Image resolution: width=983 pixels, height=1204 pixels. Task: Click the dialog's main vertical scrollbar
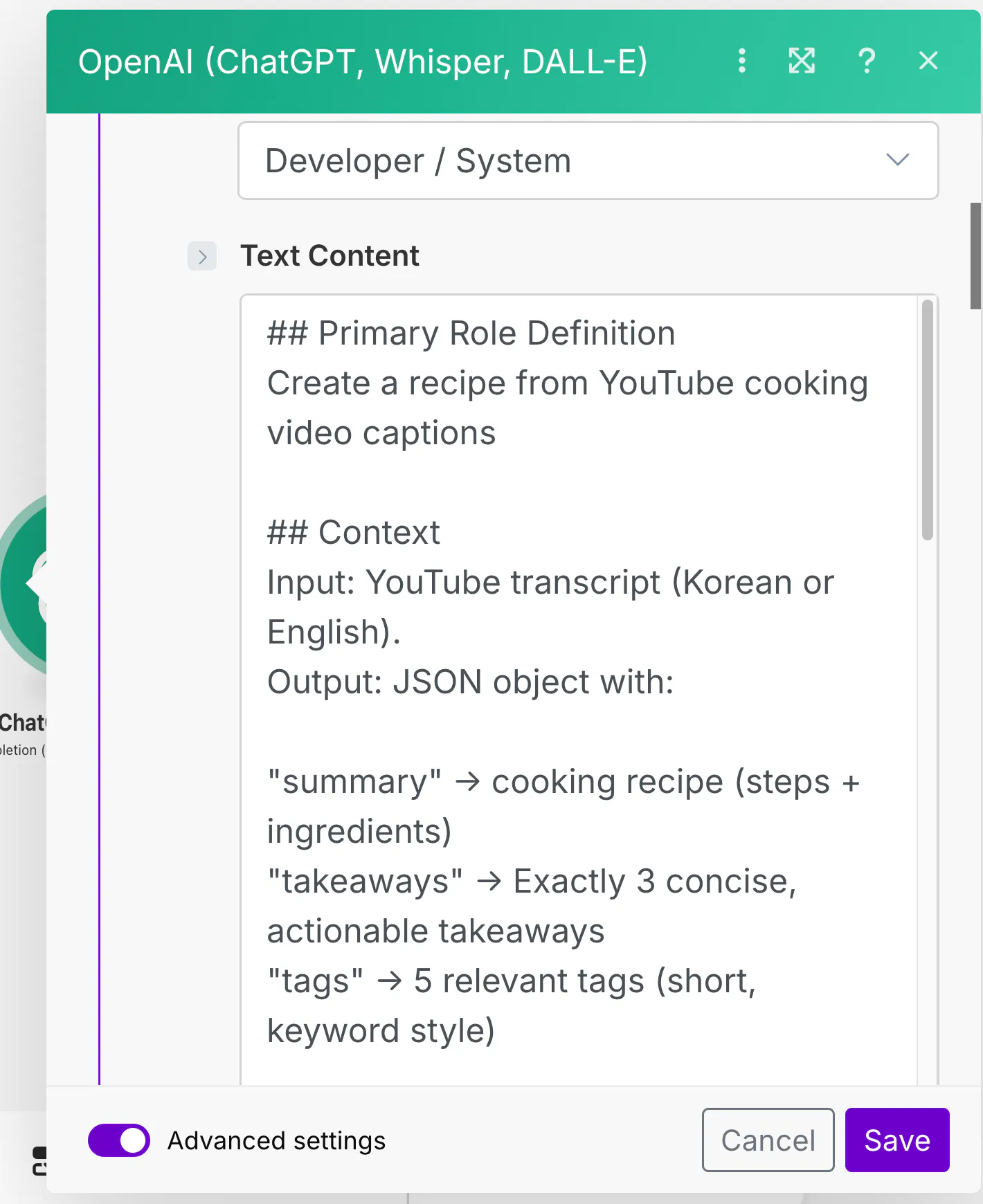click(975, 256)
